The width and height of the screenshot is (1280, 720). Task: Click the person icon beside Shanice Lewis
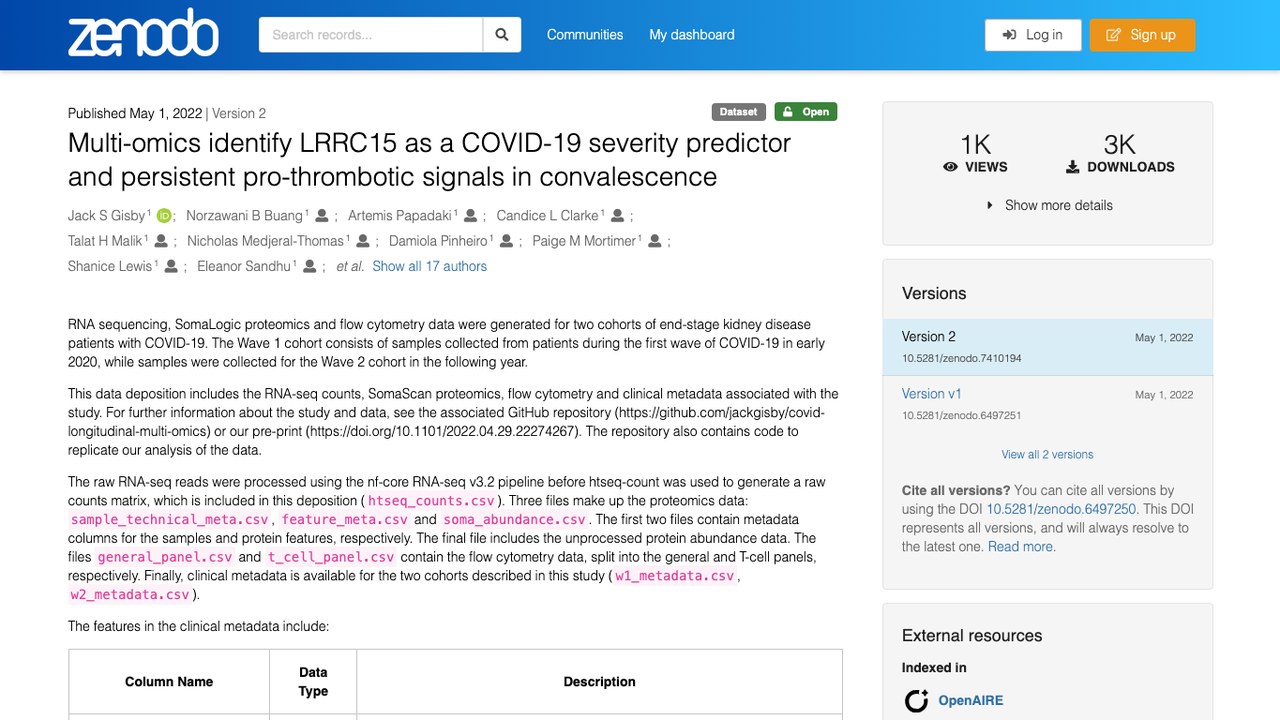point(171,267)
